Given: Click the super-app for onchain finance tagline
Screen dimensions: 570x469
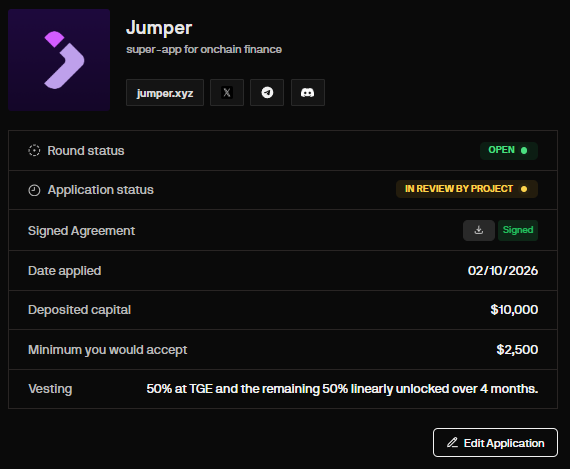Looking at the screenshot, I should 204,49.
